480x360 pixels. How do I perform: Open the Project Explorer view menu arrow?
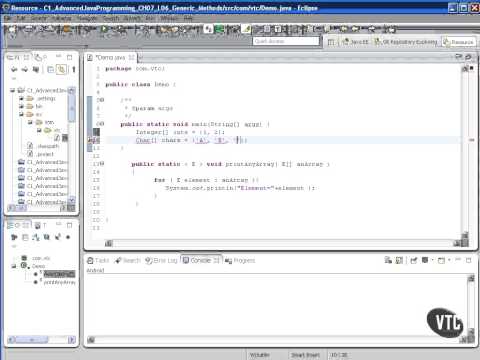14,79
